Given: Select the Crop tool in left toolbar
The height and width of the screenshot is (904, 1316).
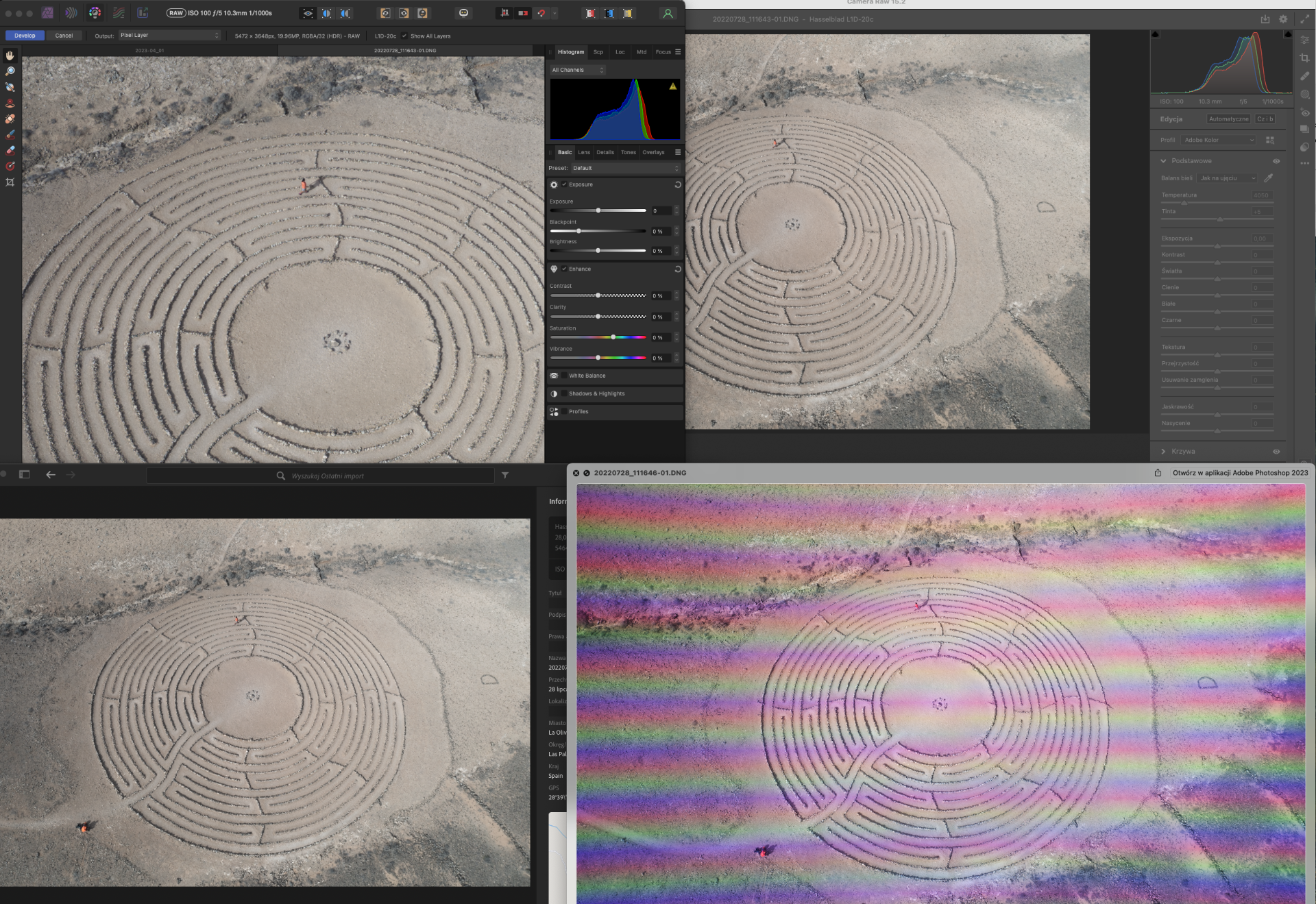Looking at the screenshot, I should [x=10, y=182].
